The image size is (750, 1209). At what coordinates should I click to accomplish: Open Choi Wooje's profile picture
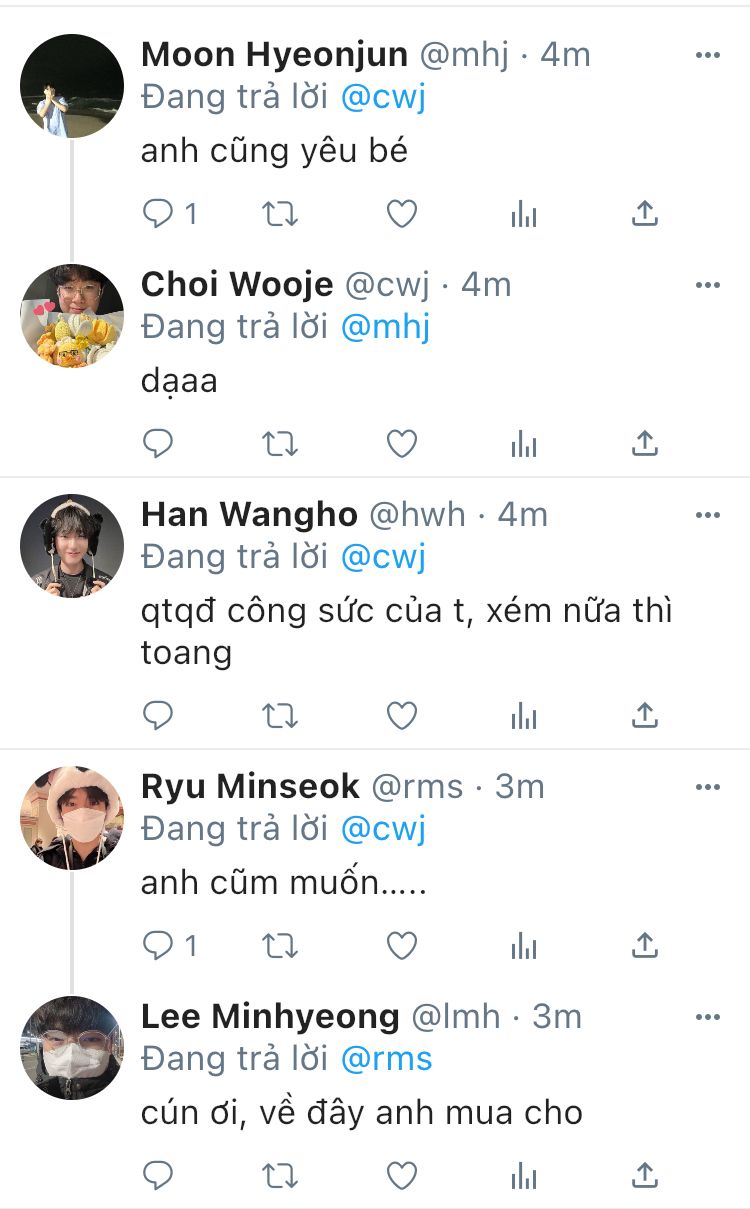(72, 316)
